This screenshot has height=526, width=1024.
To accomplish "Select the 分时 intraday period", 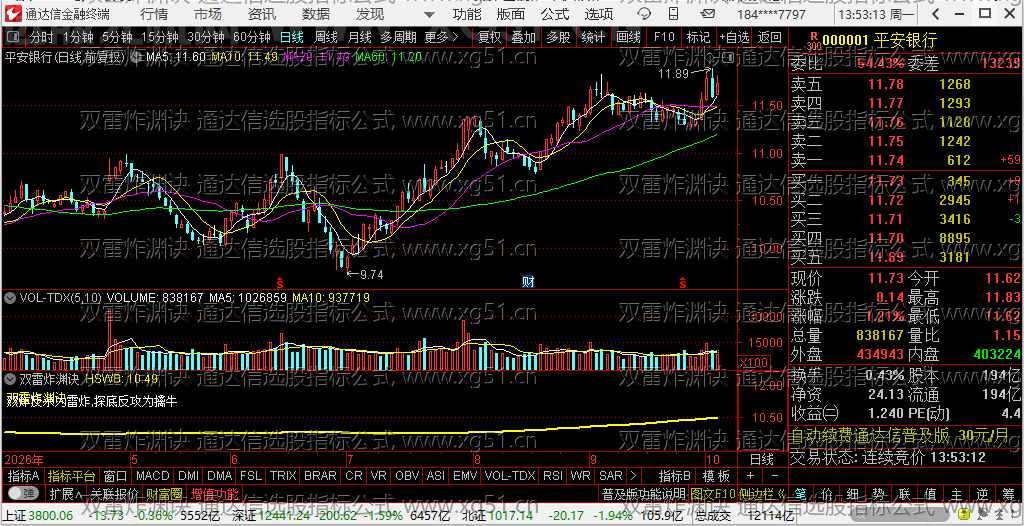I will point(41,37).
